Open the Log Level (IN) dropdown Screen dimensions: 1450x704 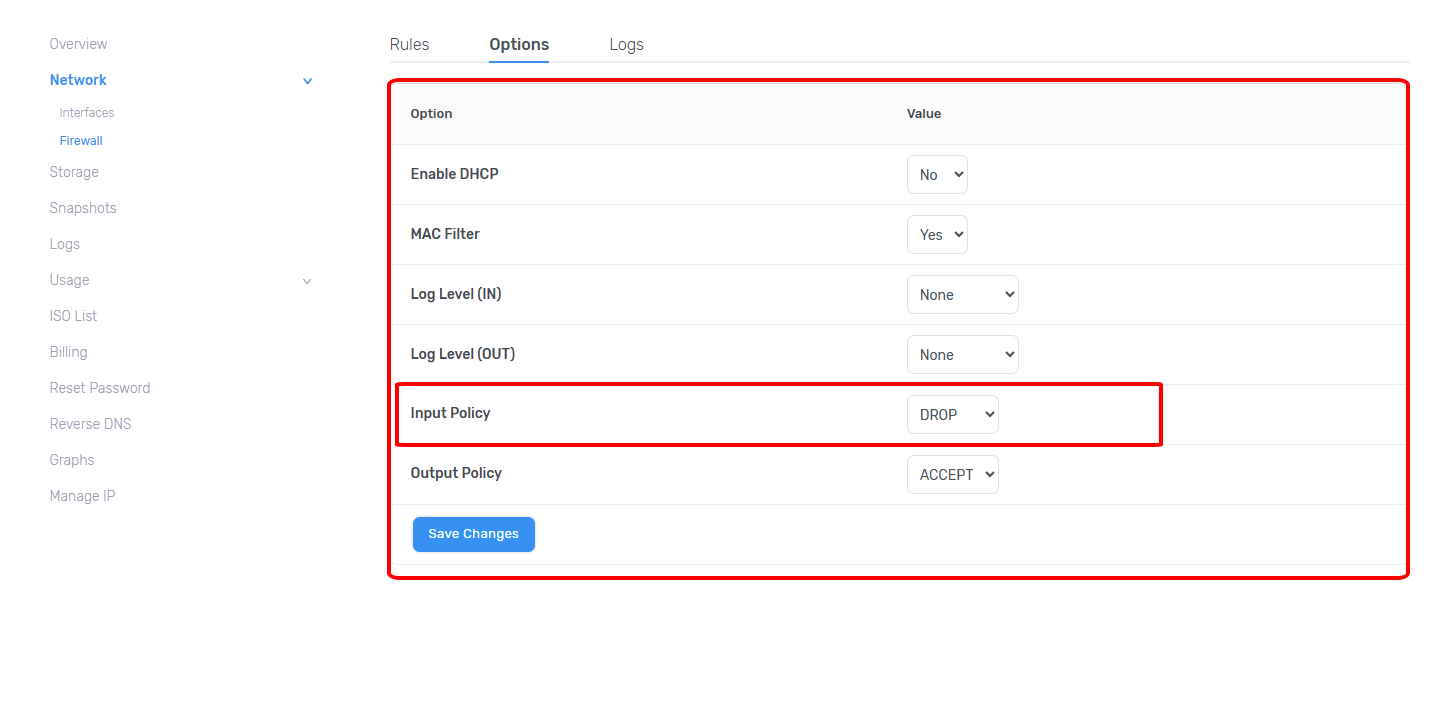point(962,295)
